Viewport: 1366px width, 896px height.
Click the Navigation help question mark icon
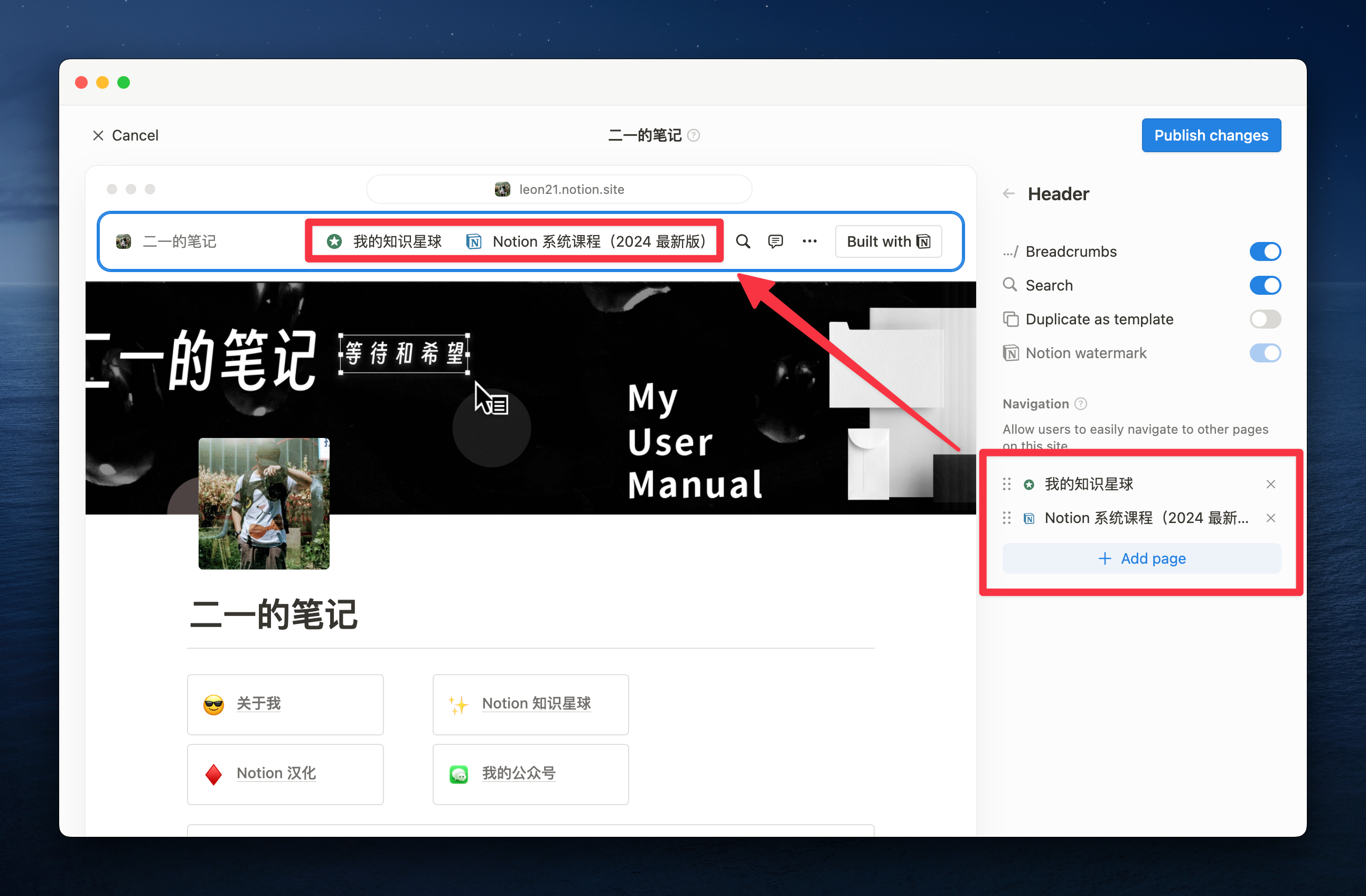[1081, 404]
